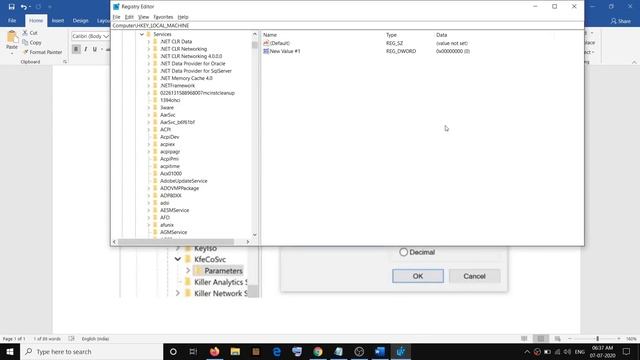Switch Word to Web Layout view

[x=558, y=339]
